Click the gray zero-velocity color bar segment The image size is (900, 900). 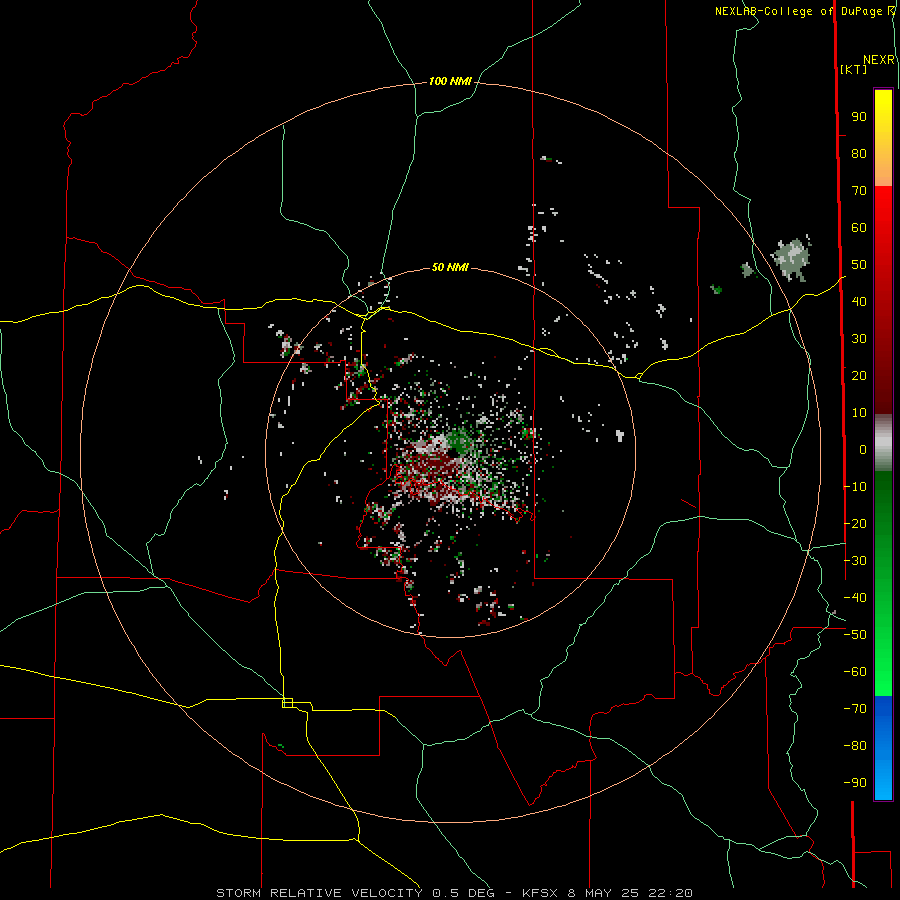point(883,443)
